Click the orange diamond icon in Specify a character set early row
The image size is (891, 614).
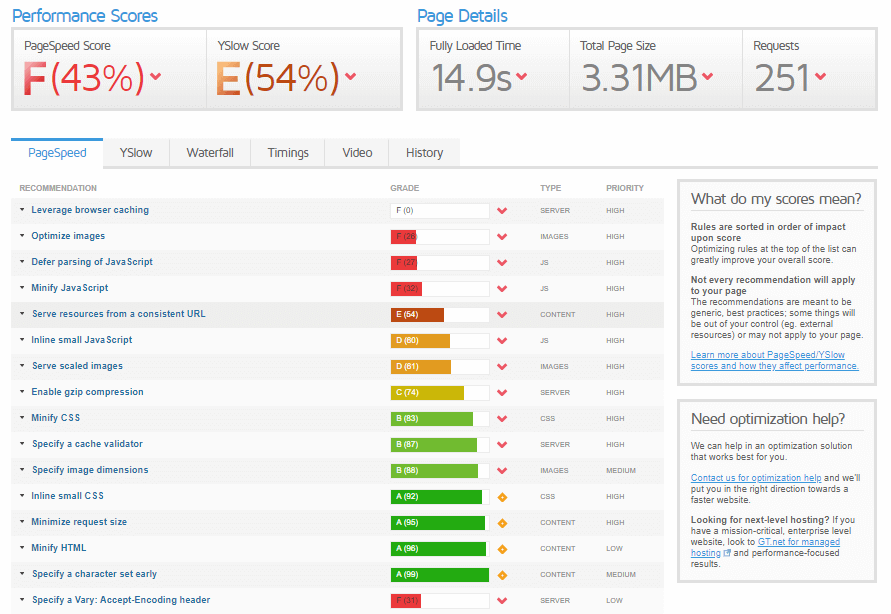502,575
